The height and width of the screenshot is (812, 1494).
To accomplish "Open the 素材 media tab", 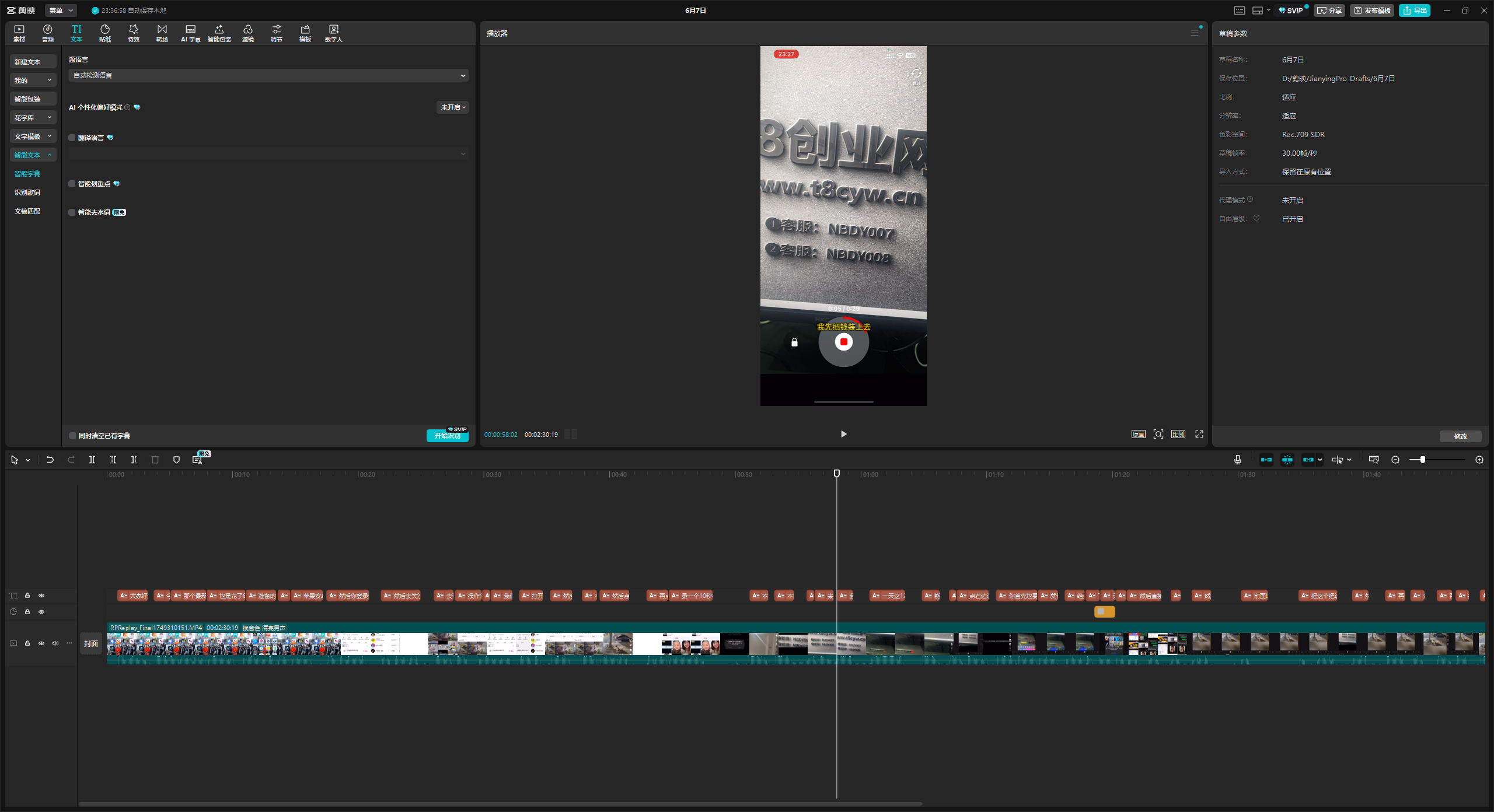I will click(19, 33).
